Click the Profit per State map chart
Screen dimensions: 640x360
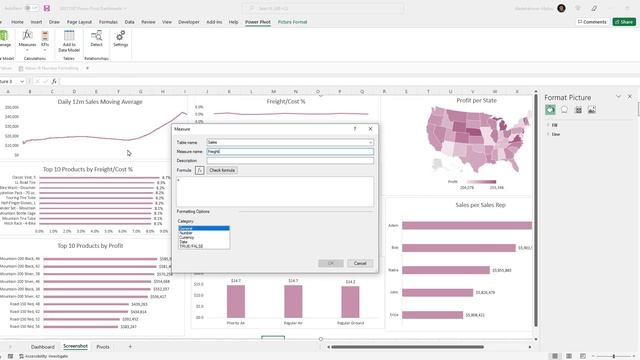click(478, 141)
